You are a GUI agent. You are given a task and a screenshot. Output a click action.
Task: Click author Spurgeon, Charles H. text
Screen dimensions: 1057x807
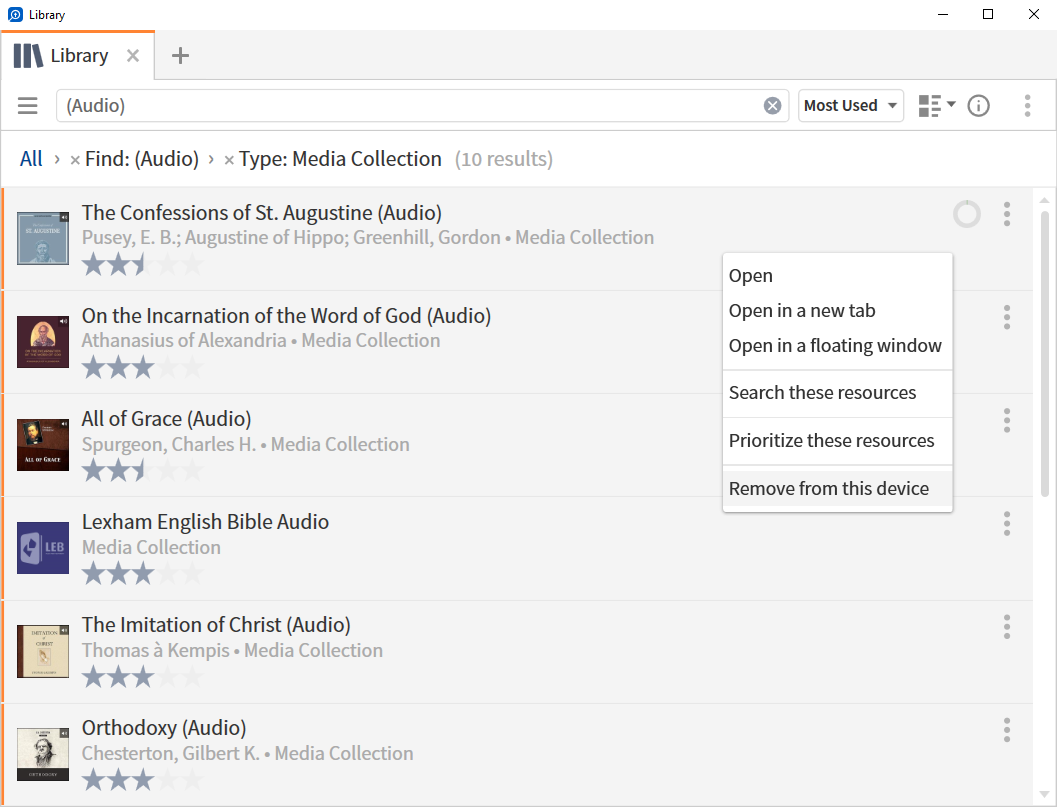(x=169, y=445)
